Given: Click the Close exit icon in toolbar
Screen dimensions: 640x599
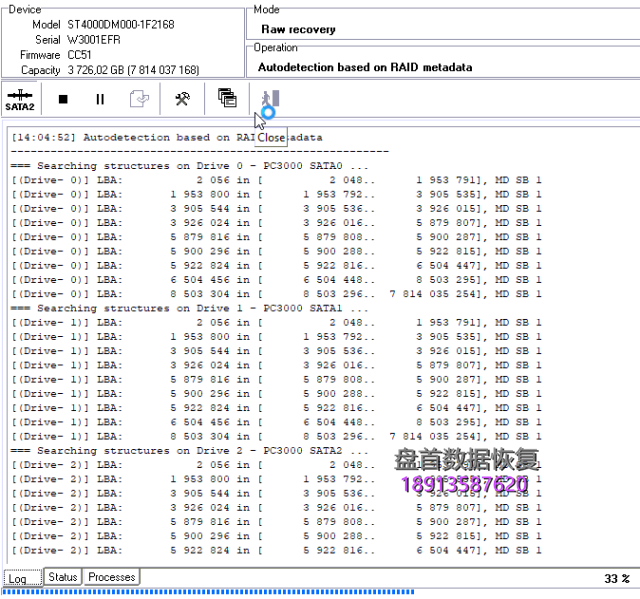Looking at the screenshot, I should 270,99.
